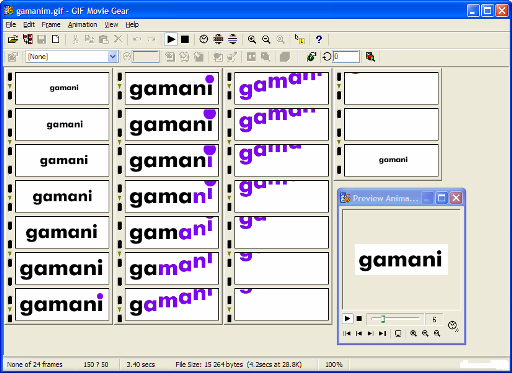
Task: Zoom in within the Preview window
Action: tap(413, 333)
